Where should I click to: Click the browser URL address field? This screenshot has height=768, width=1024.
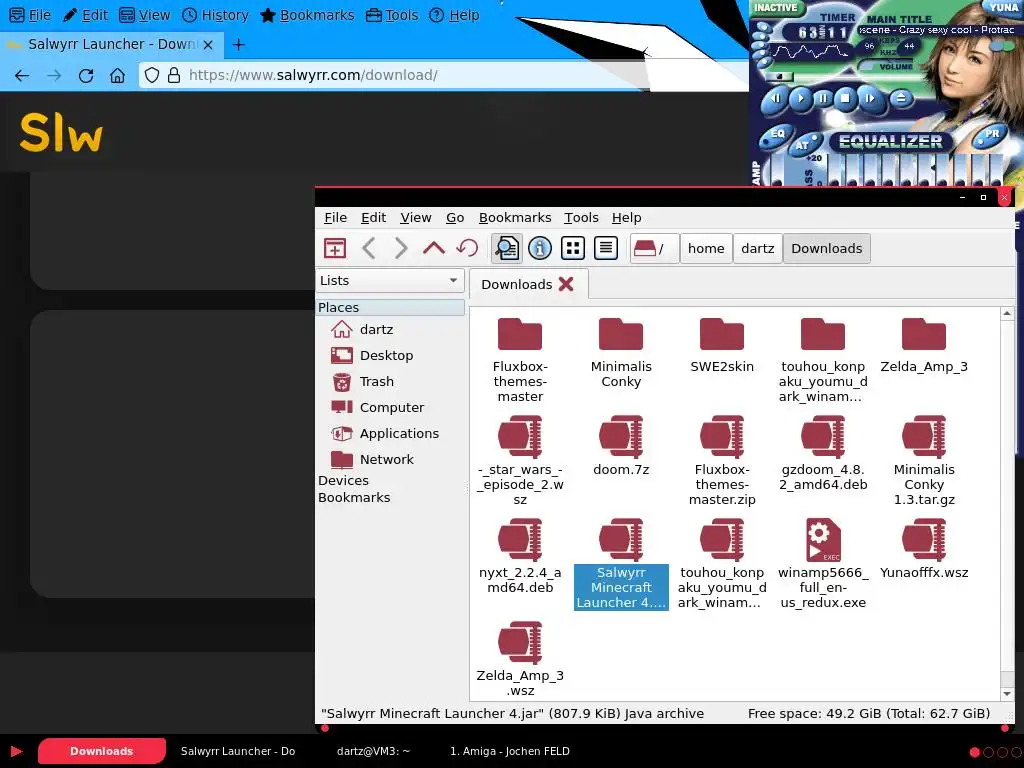(x=444, y=75)
